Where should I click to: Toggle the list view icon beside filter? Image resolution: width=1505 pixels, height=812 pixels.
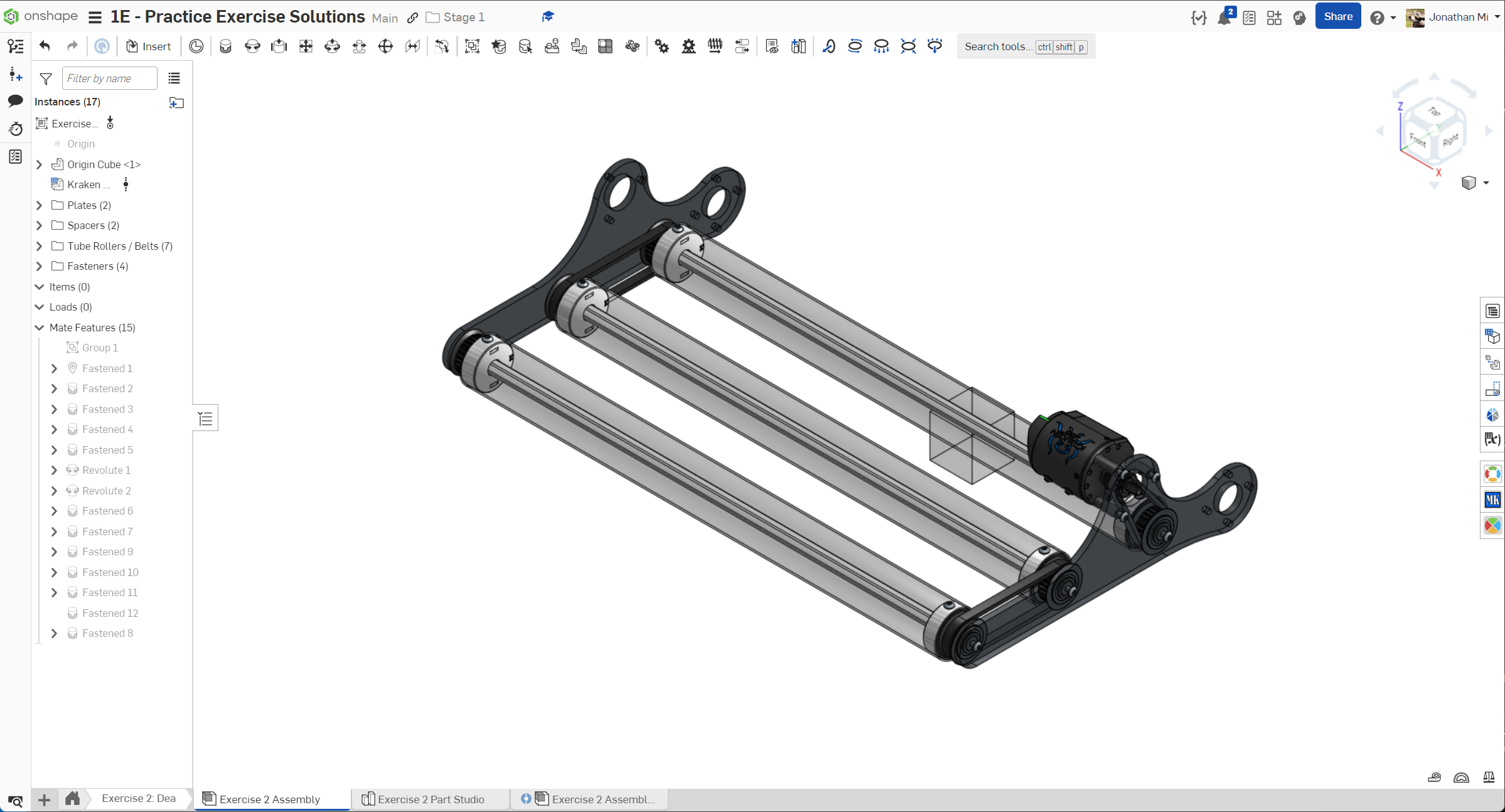174,78
